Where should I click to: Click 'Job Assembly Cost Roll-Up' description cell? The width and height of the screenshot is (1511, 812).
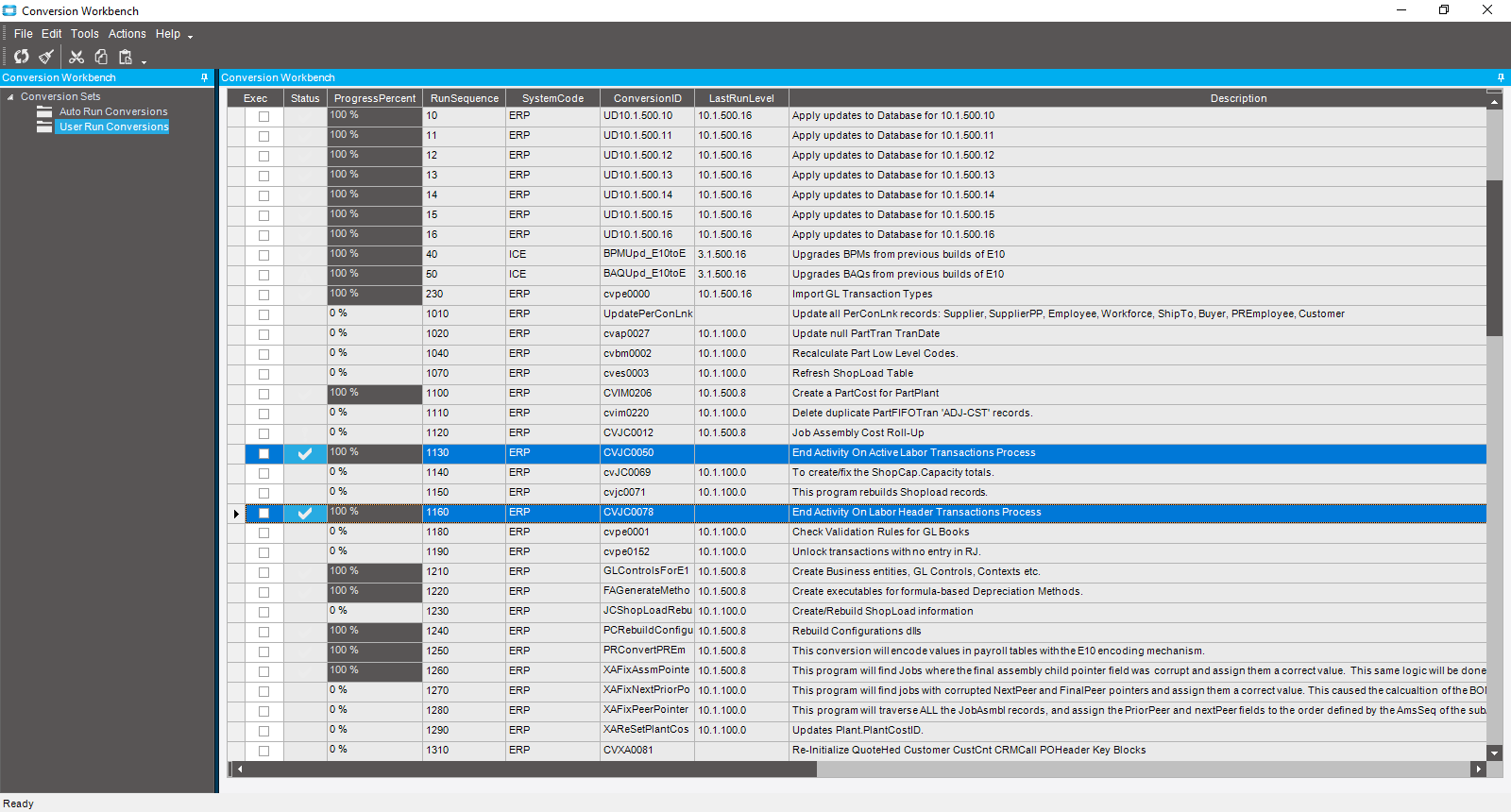(1138, 433)
